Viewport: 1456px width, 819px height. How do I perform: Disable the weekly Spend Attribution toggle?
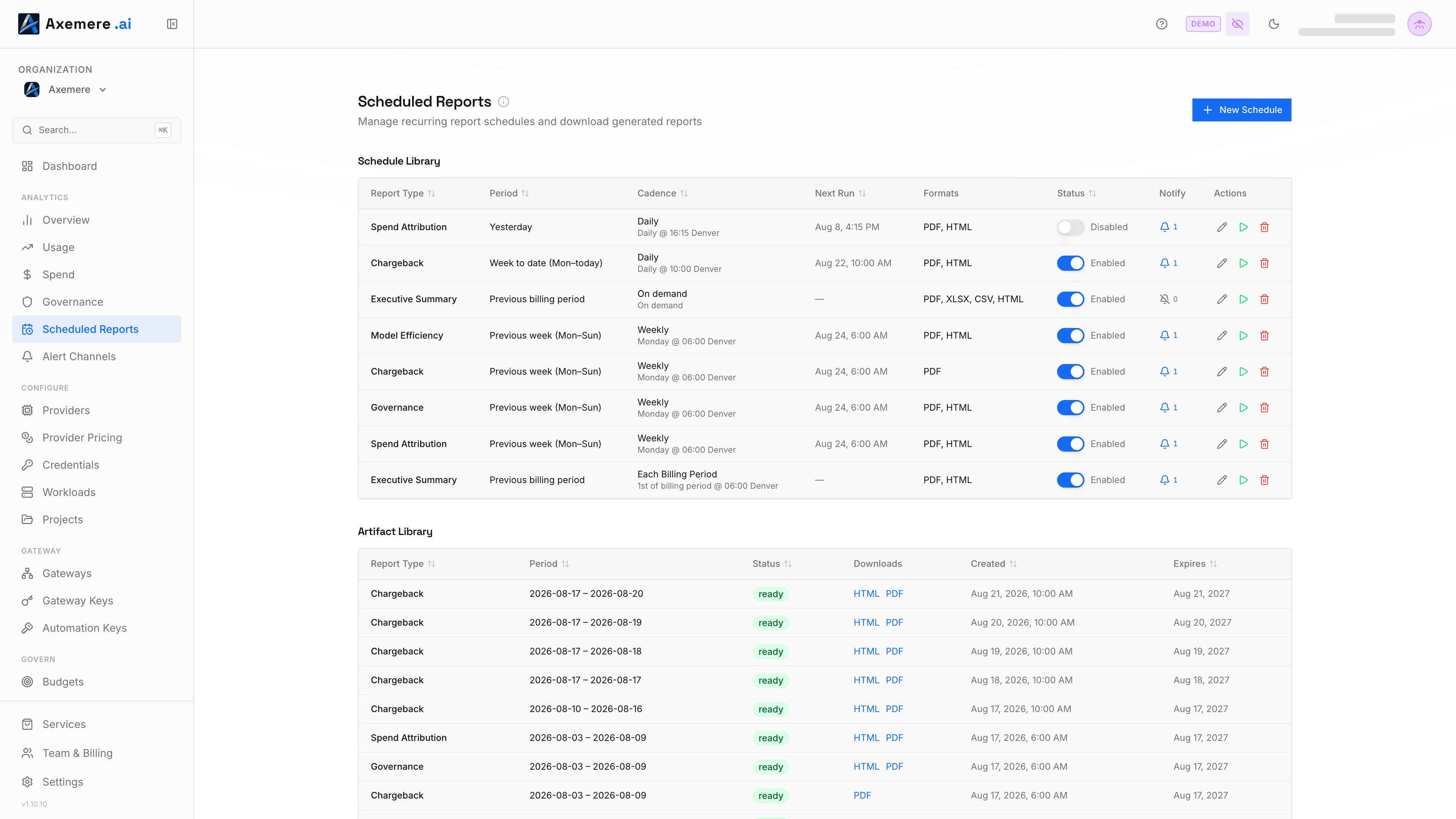pyautogui.click(x=1070, y=444)
